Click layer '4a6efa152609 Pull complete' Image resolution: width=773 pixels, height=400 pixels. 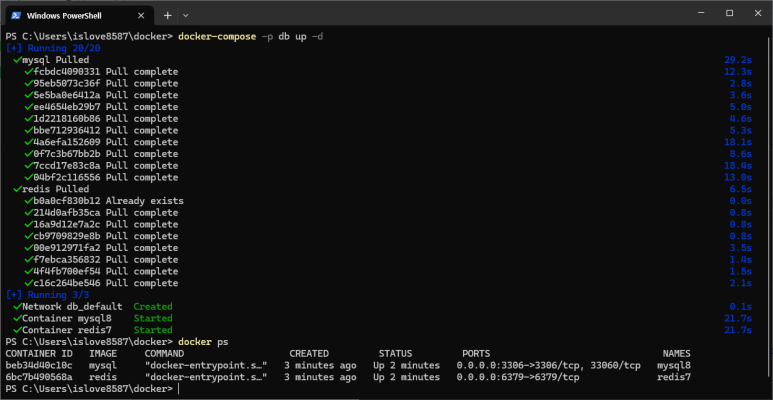(x=102, y=143)
